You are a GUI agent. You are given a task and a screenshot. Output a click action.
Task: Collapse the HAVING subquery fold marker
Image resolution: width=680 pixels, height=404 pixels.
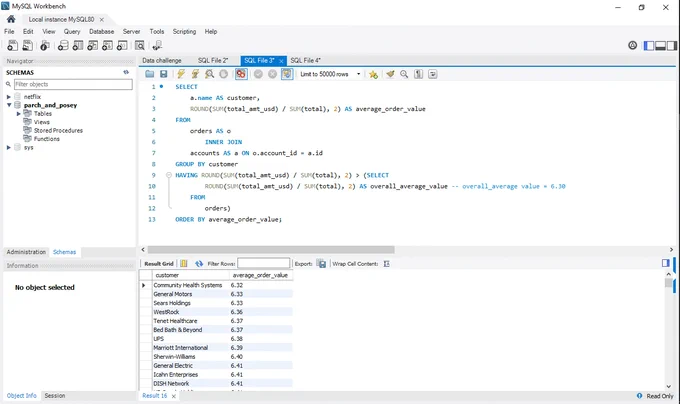[x=169, y=175]
